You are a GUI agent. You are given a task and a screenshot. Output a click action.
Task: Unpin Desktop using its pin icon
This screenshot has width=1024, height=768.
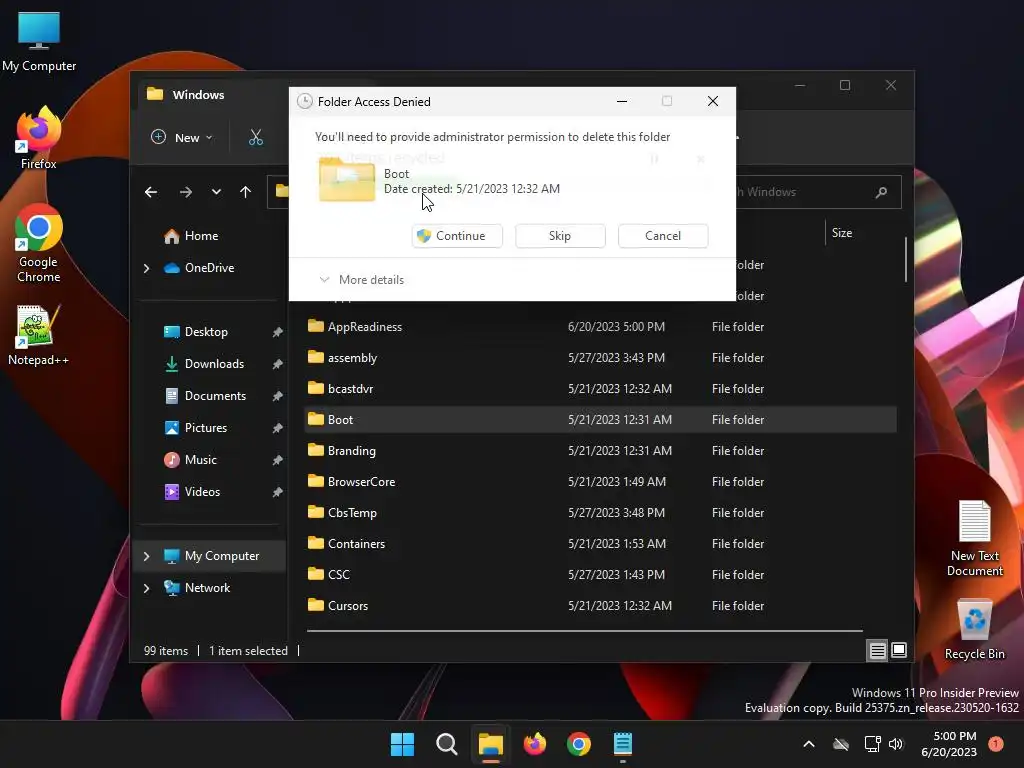(278, 332)
